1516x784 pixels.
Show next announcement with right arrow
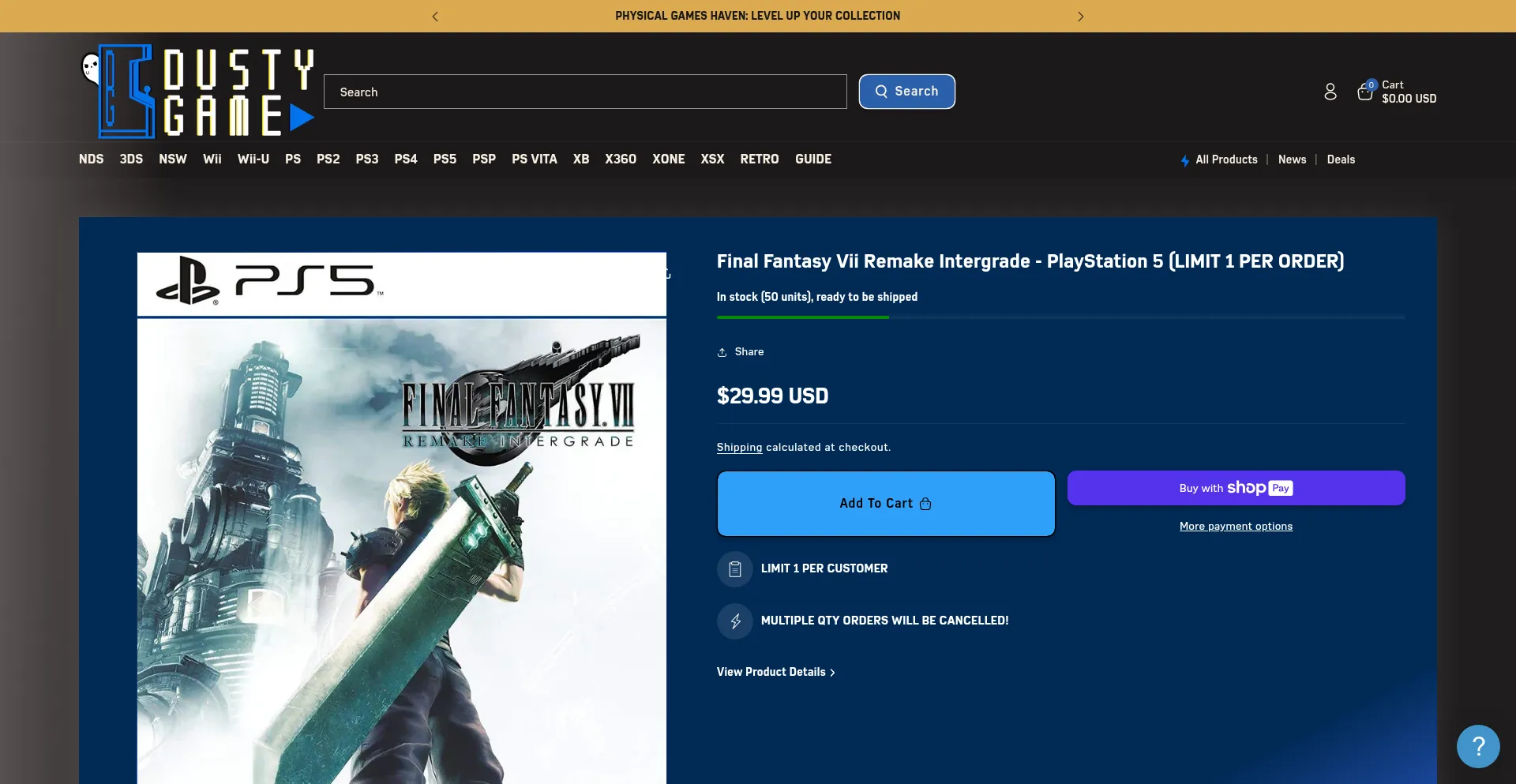click(1080, 17)
